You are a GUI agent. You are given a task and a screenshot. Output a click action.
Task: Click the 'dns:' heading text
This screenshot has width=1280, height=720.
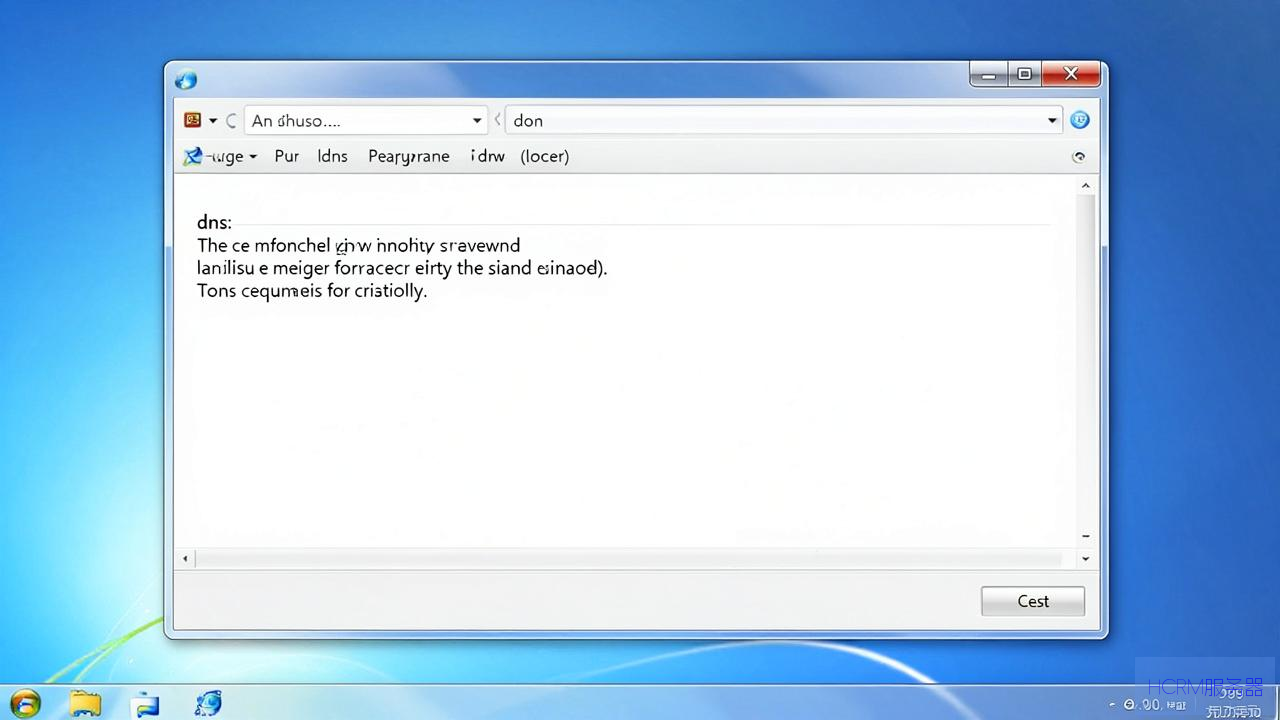pyautogui.click(x=214, y=222)
